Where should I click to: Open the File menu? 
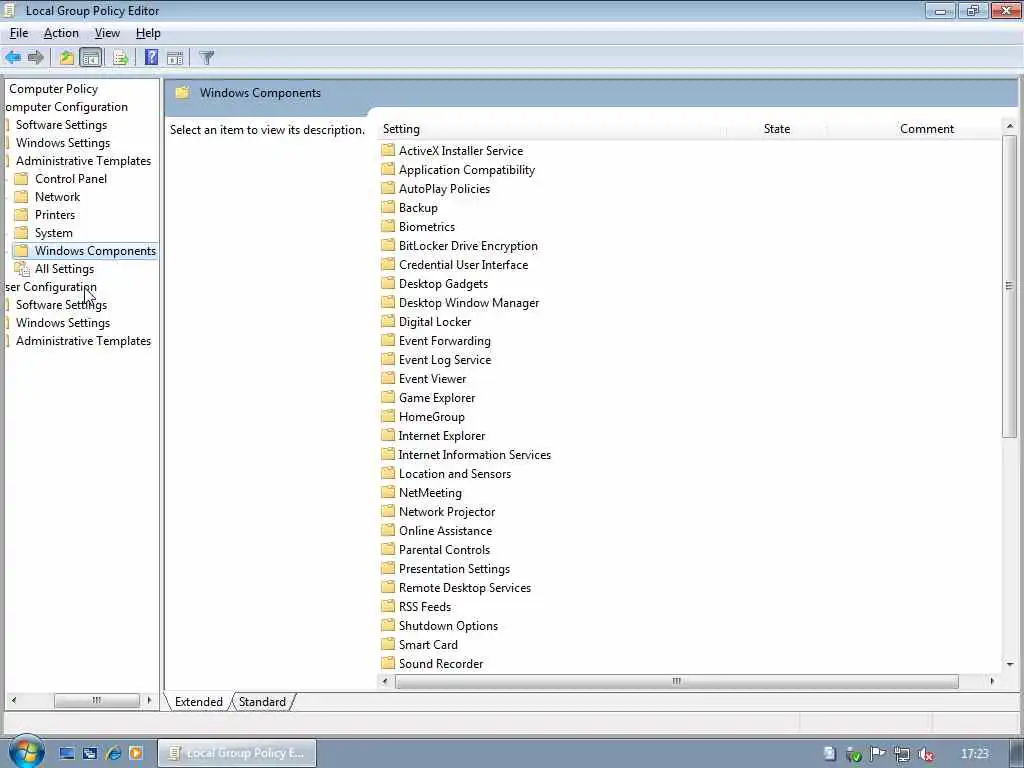pyautogui.click(x=19, y=33)
